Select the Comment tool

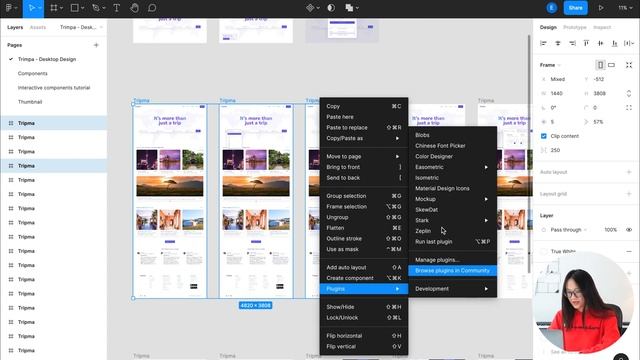(x=152, y=8)
